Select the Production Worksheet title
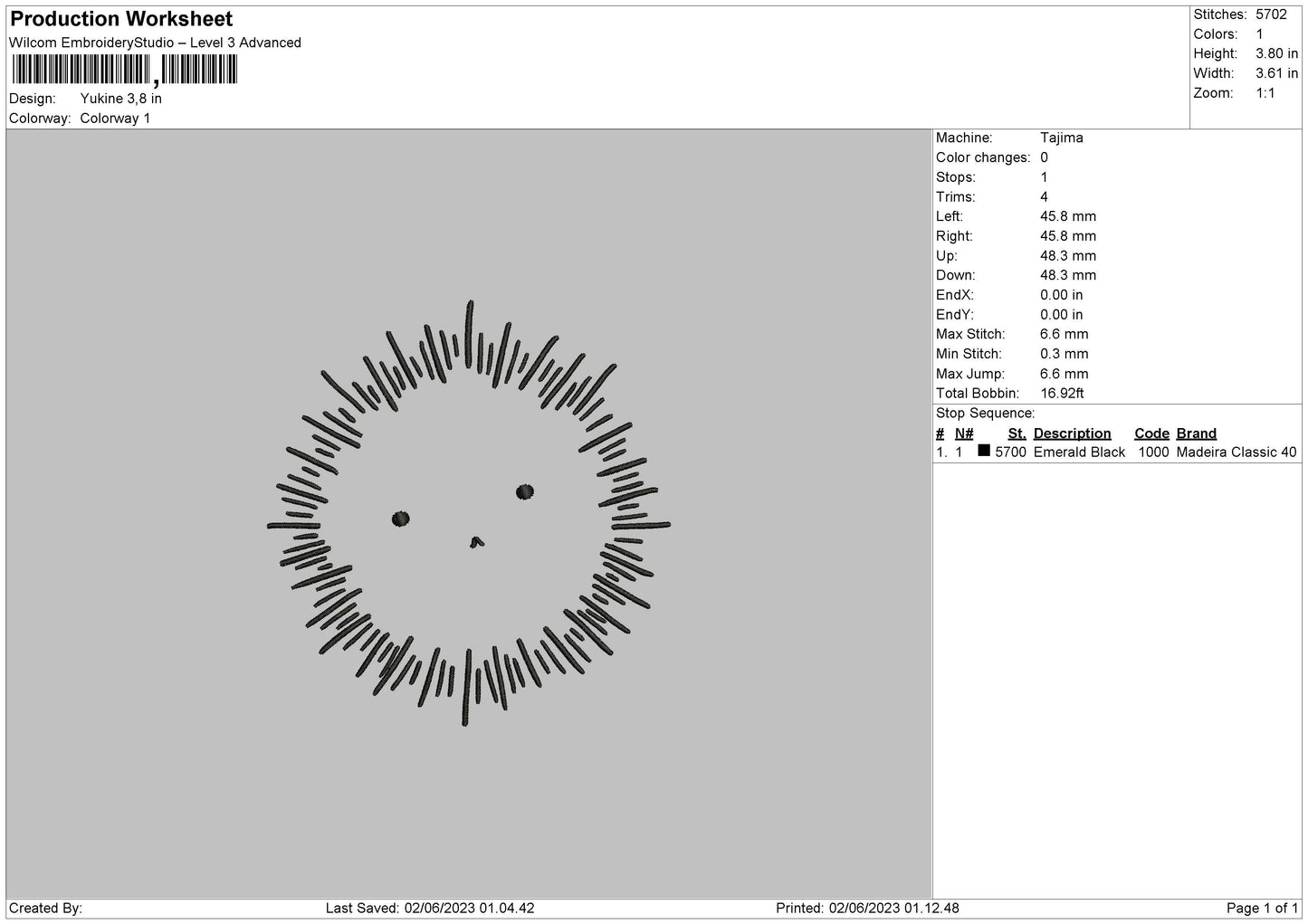 [x=121, y=19]
